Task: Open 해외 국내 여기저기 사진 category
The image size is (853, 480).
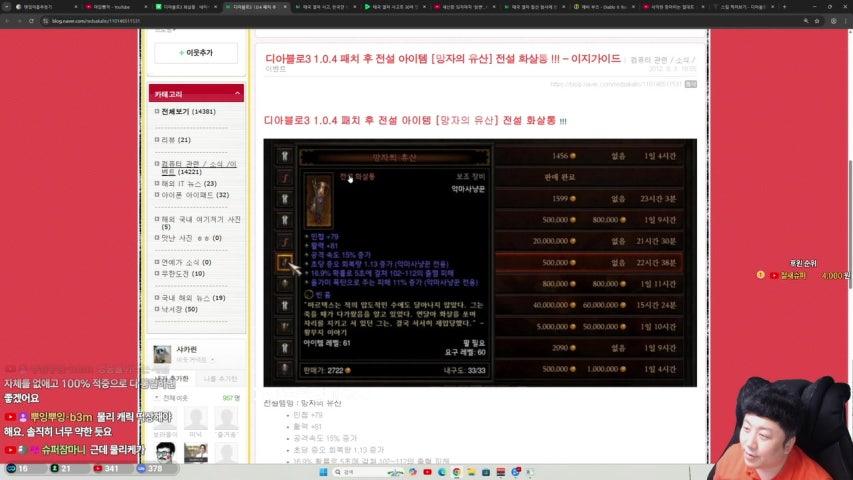Action: pyautogui.click(x=201, y=223)
